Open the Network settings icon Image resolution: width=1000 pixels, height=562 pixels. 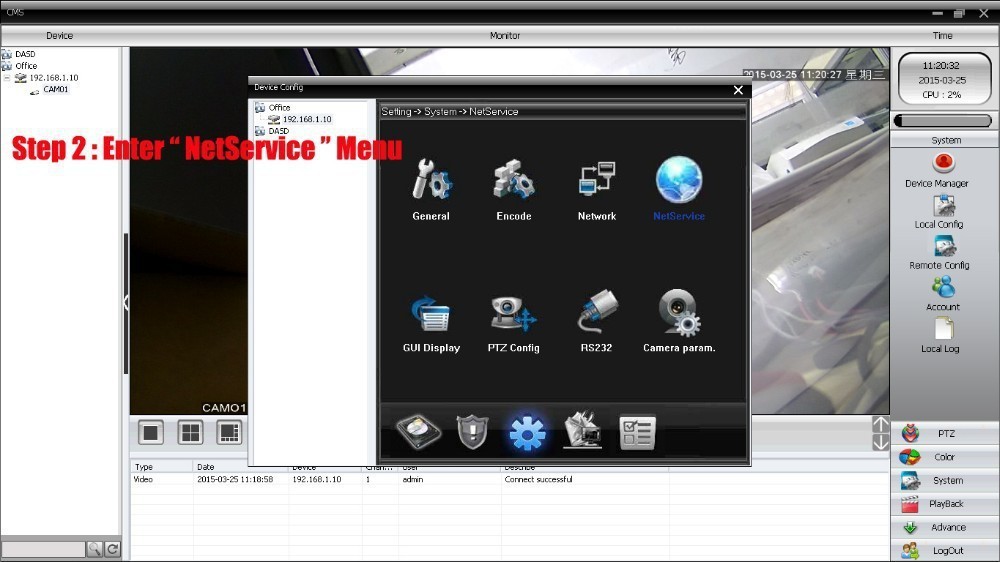click(x=597, y=180)
